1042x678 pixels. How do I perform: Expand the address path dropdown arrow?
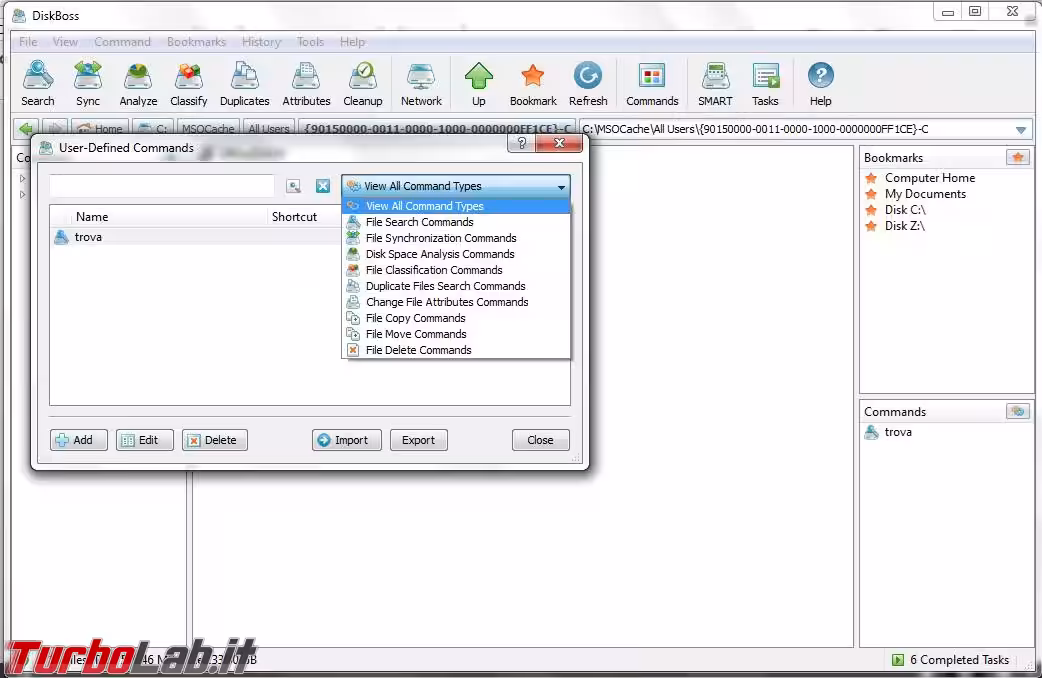point(1021,130)
